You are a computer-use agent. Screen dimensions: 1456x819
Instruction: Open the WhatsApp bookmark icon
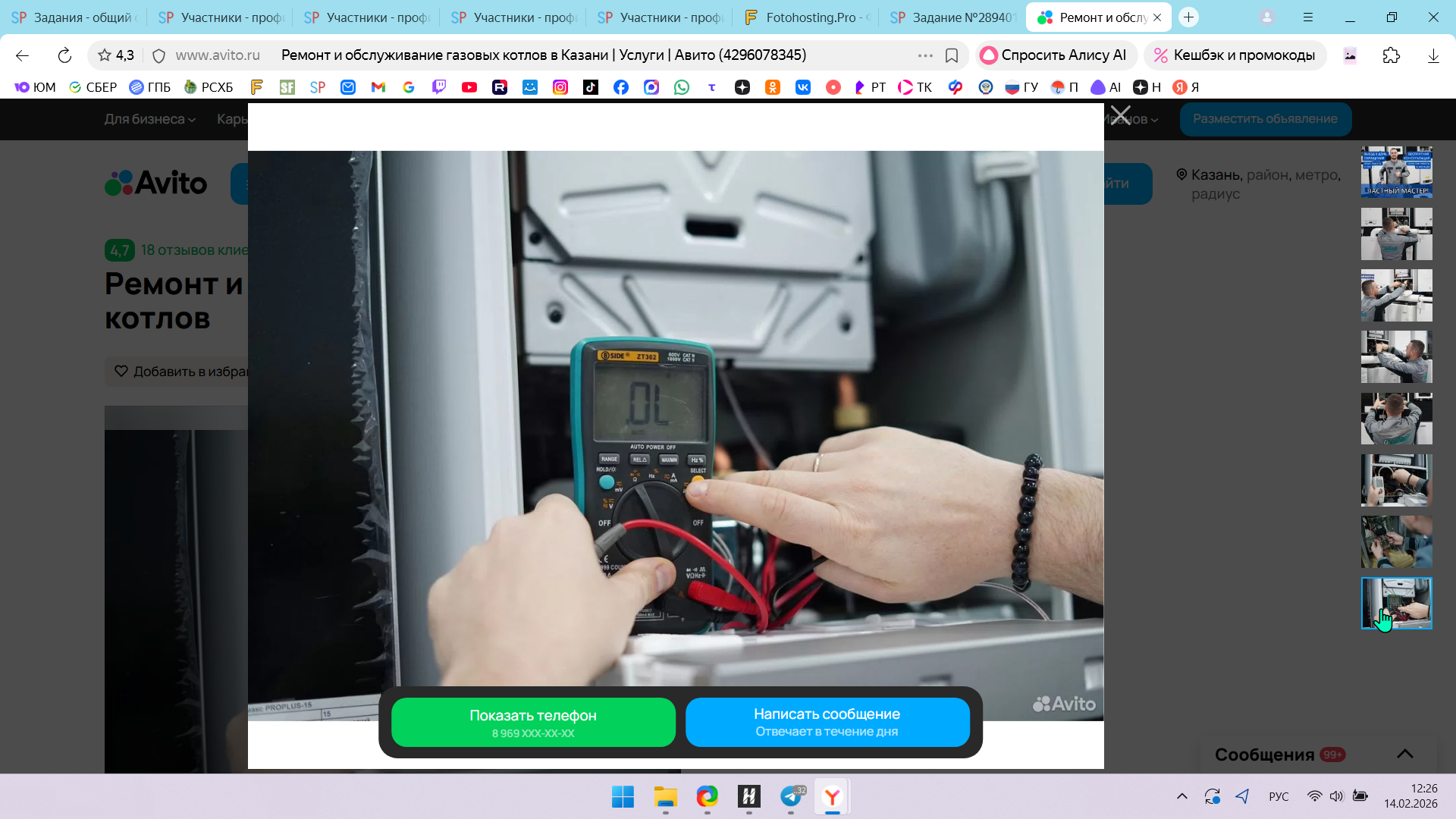682,87
